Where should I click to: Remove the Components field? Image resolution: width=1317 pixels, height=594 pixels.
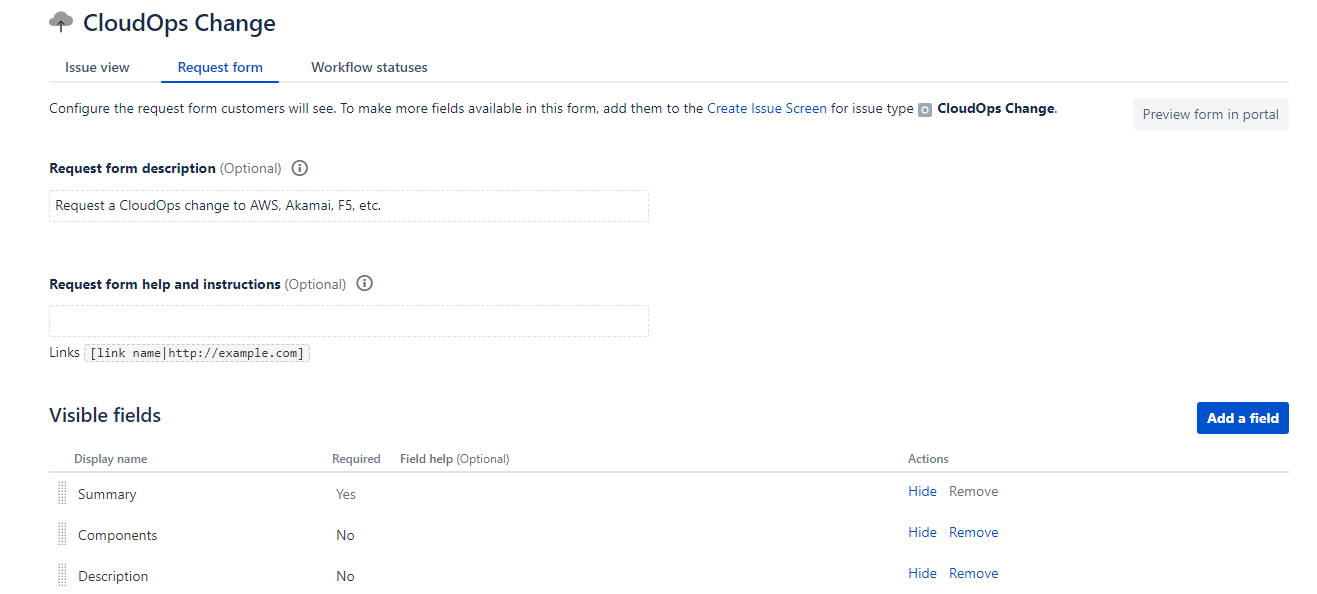click(x=972, y=532)
